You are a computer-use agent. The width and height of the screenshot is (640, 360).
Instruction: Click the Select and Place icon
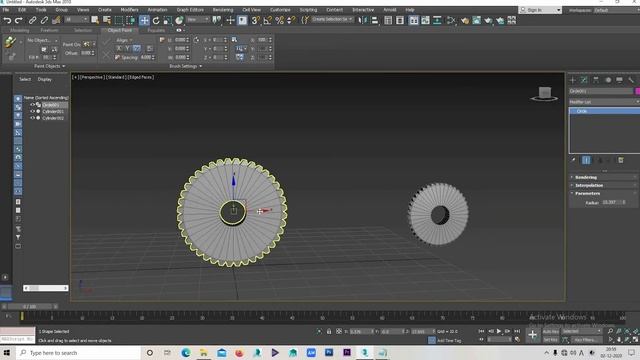coord(179,20)
